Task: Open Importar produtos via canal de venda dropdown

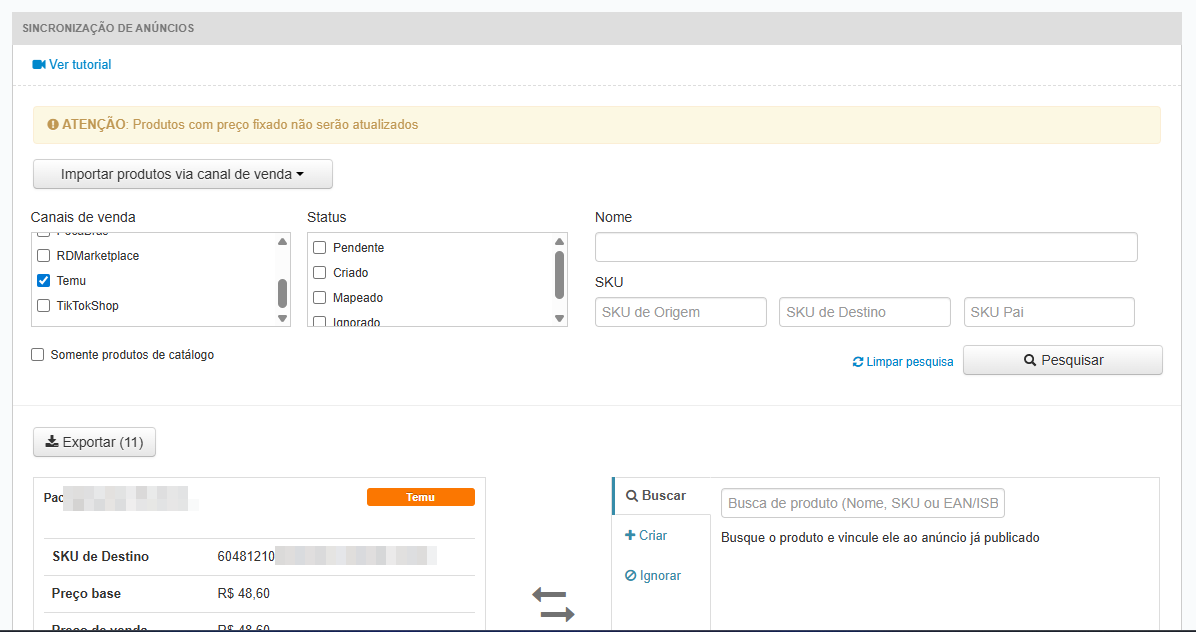Action: pyautogui.click(x=182, y=174)
